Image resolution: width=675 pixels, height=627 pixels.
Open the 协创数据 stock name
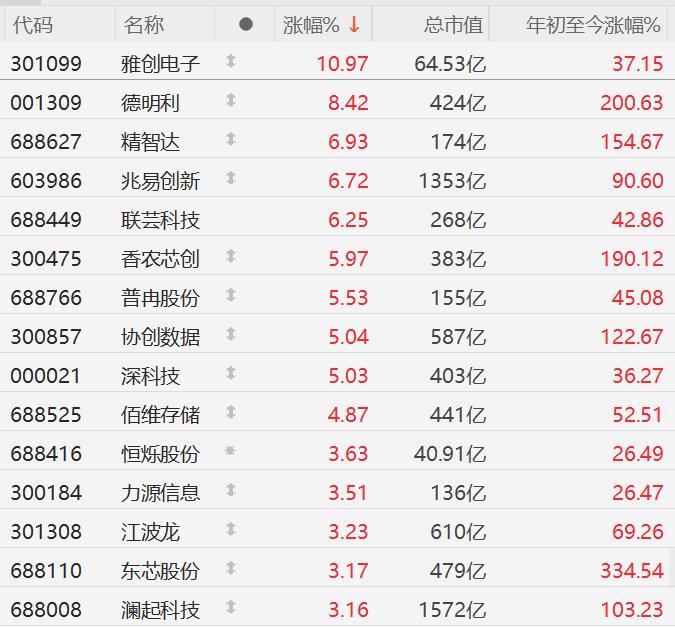(160, 337)
